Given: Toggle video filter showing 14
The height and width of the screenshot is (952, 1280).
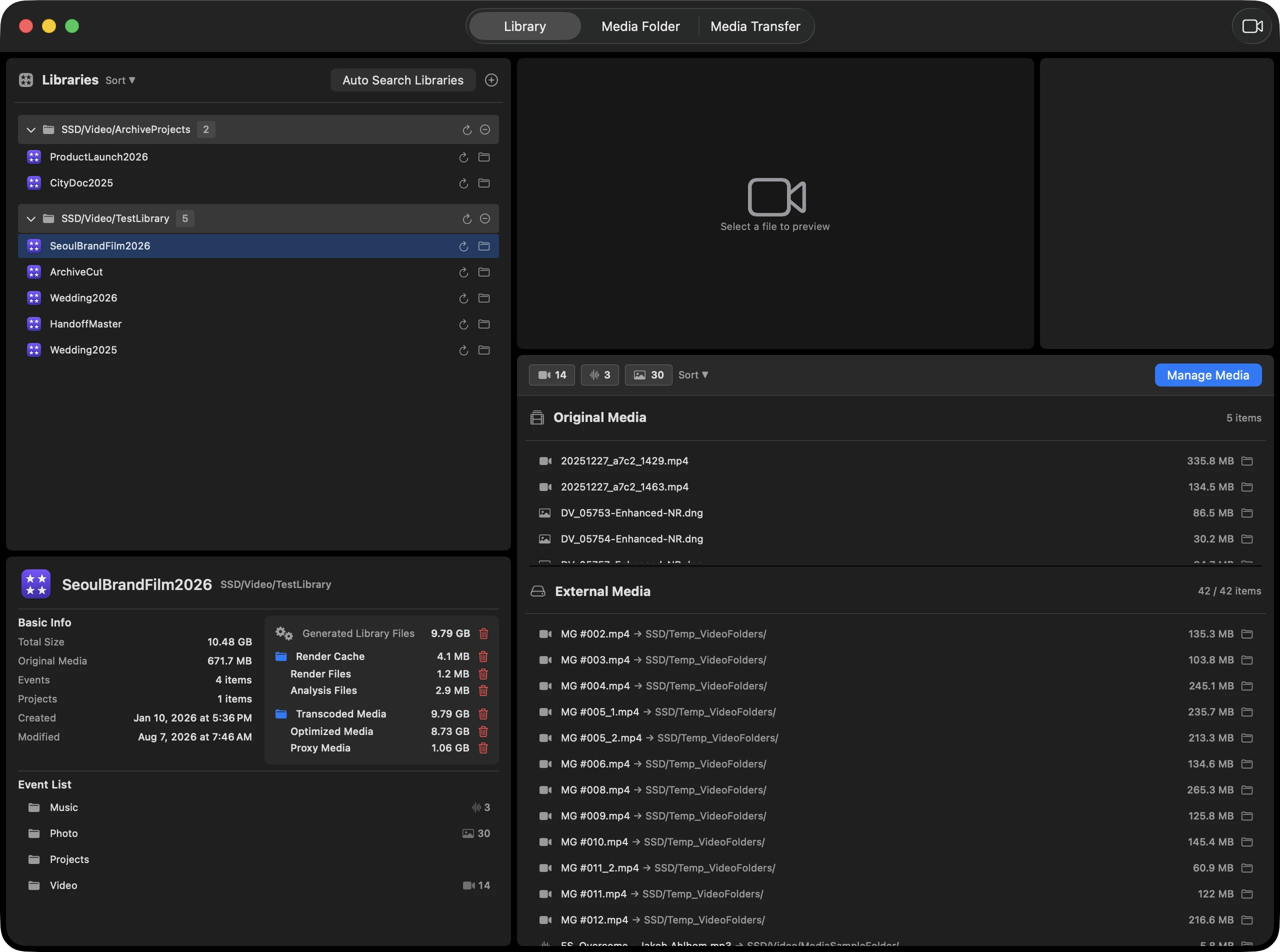Looking at the screenshot, I should click(551, 375).
